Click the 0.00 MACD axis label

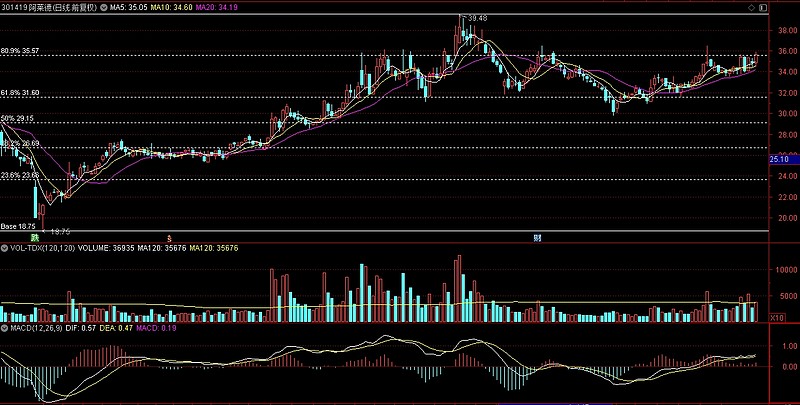tap(790, 366)
